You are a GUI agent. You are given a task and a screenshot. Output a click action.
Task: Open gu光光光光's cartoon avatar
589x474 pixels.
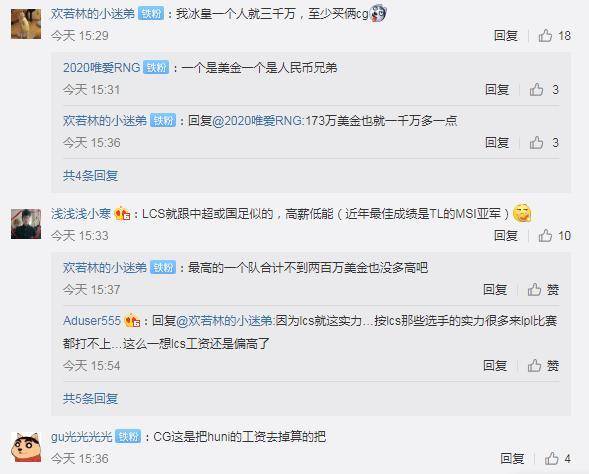[x=26, y=447]
